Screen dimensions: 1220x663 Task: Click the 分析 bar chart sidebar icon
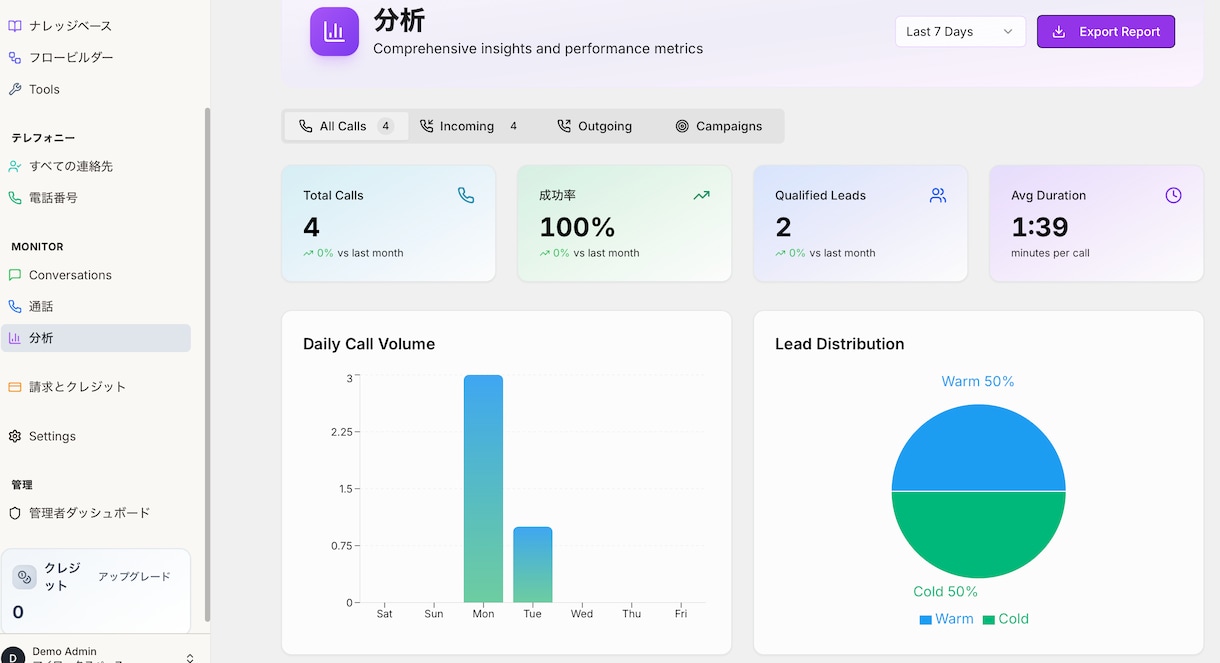[x=14, y=338]
